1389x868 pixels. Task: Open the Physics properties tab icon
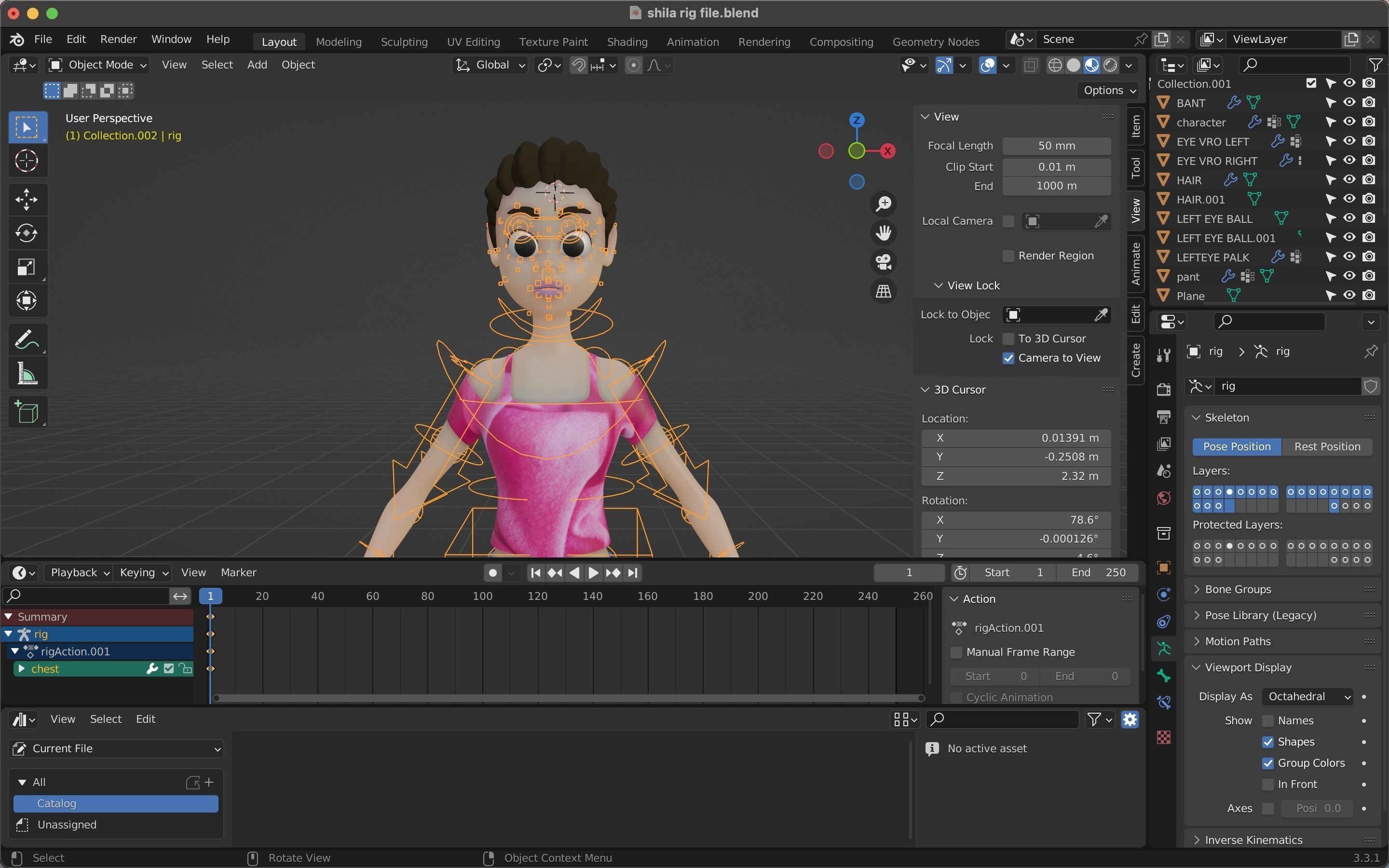1163,595
